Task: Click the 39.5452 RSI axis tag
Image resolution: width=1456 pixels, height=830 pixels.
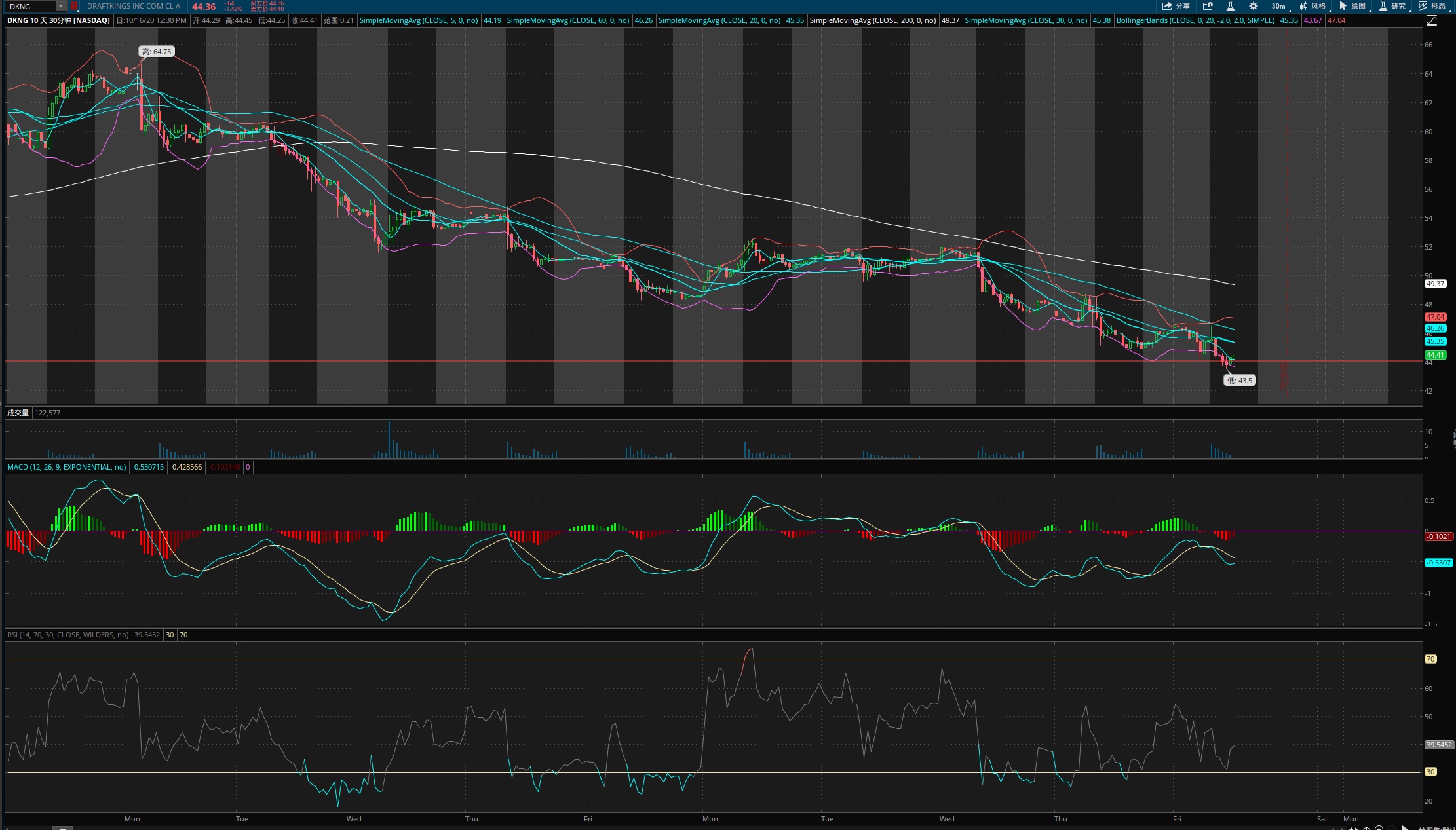Action: (1440, 745)
